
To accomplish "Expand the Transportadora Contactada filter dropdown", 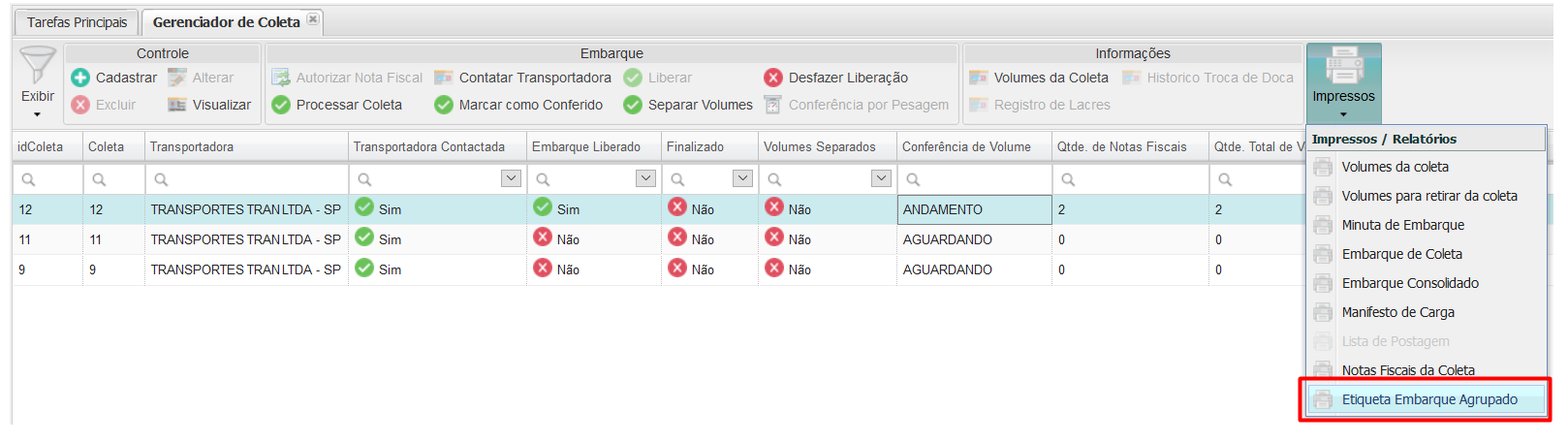I will pyautogui.click(x=511, y=178).
